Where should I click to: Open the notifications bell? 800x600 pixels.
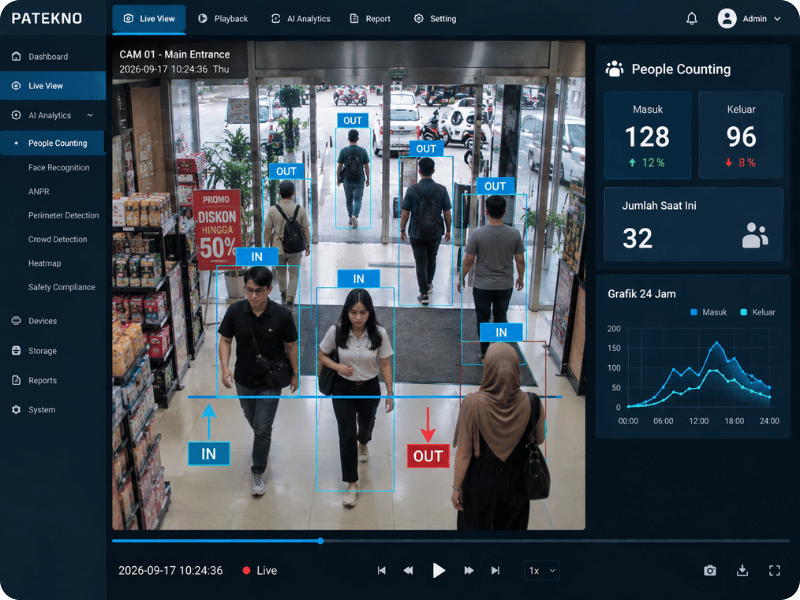pyautogui.click(x=691, y=19)
